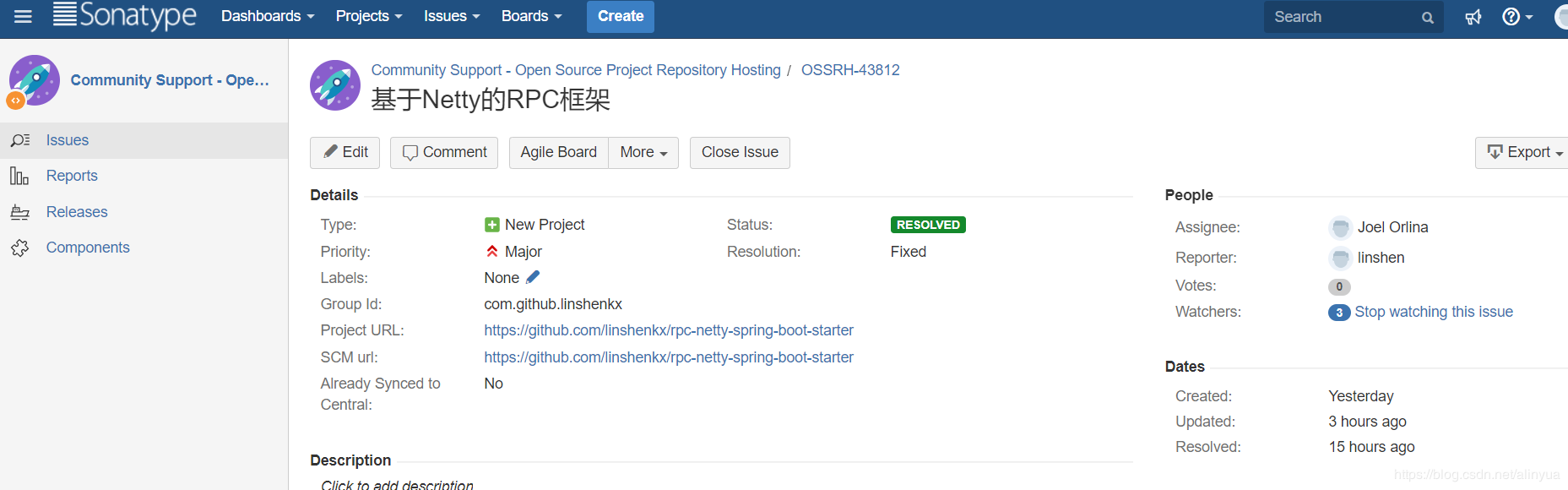Image resolution: width=1568 pixels, height=490 pixels.
Task: Select Reports in the sidebar
Action: coord(144,176)
